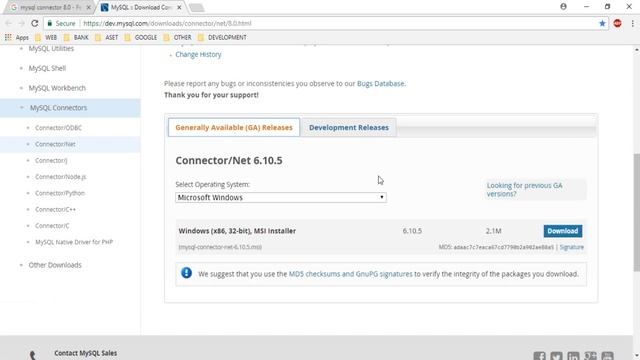Close the MySQL Download tab
The height and width of the screenshot is (360, 640).
tap(179, 7)
